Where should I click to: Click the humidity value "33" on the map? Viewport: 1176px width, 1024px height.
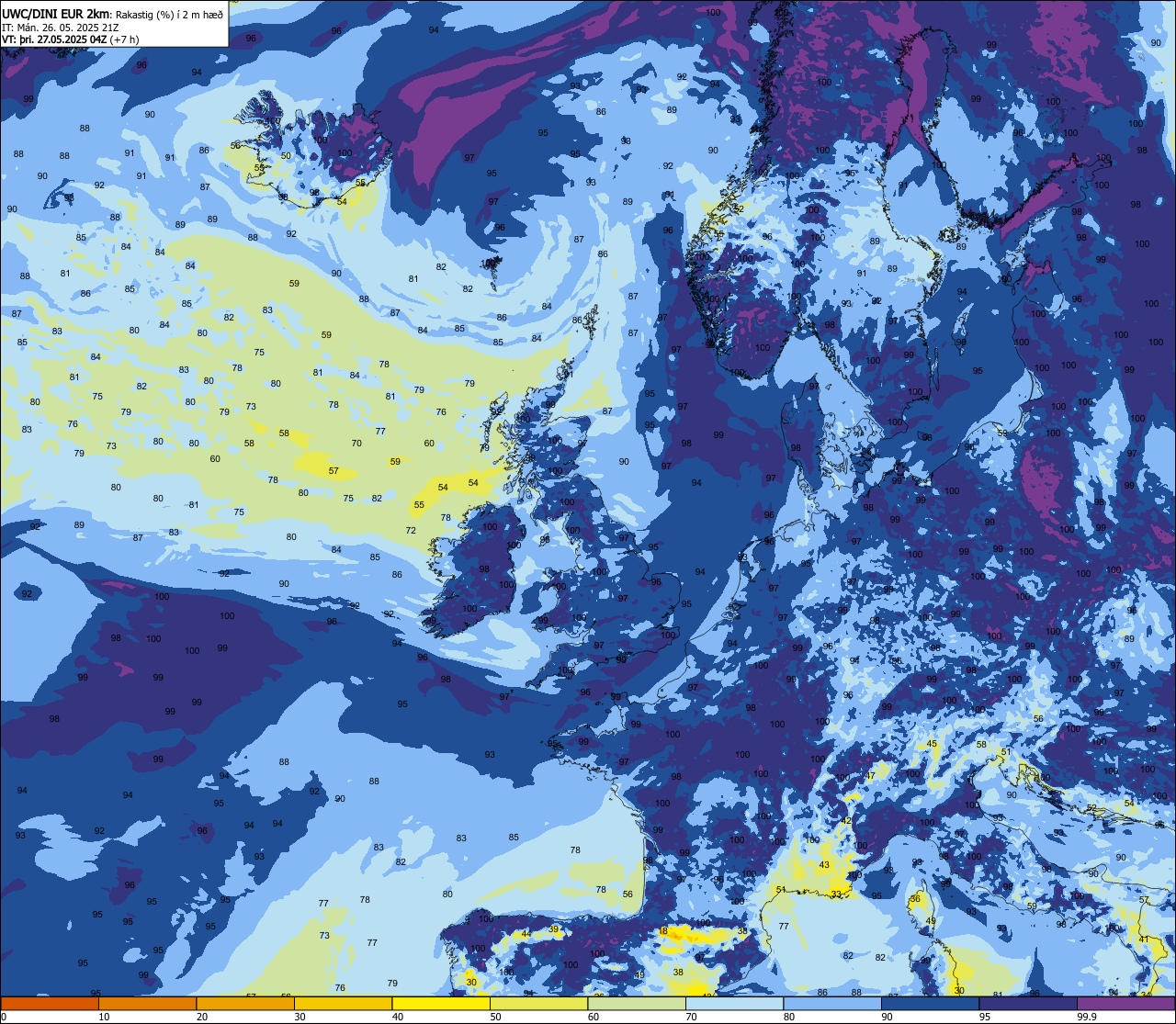pos(836,894)
